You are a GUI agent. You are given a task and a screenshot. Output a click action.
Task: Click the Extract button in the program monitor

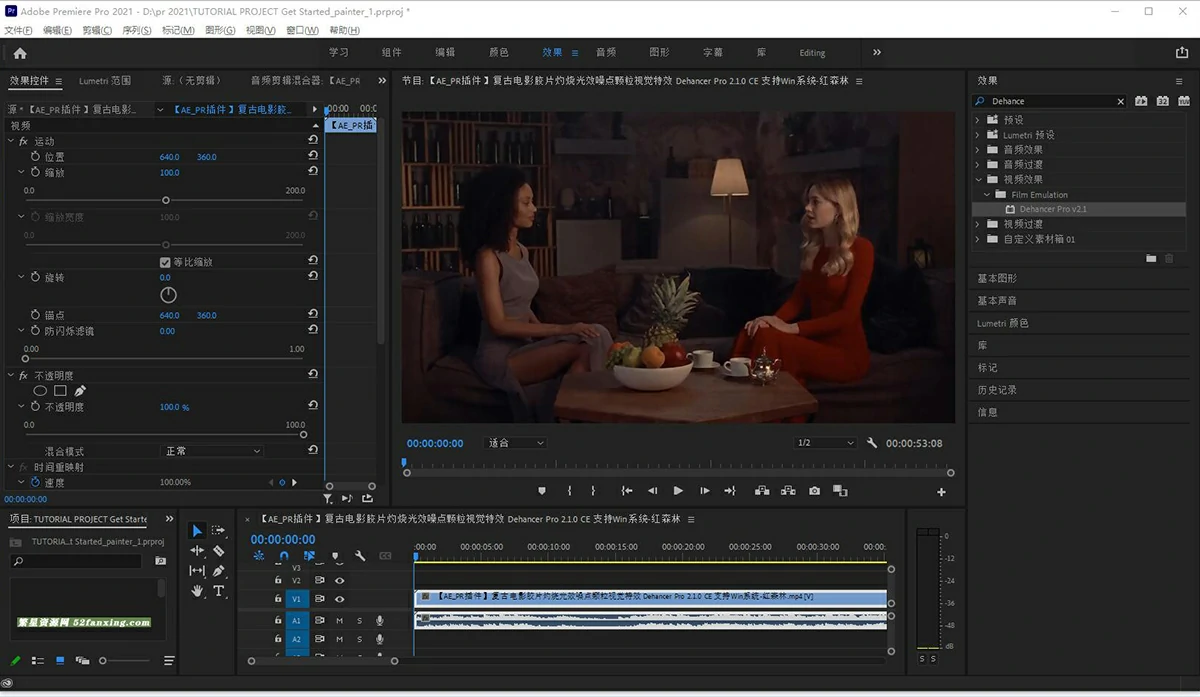[788, 491]
